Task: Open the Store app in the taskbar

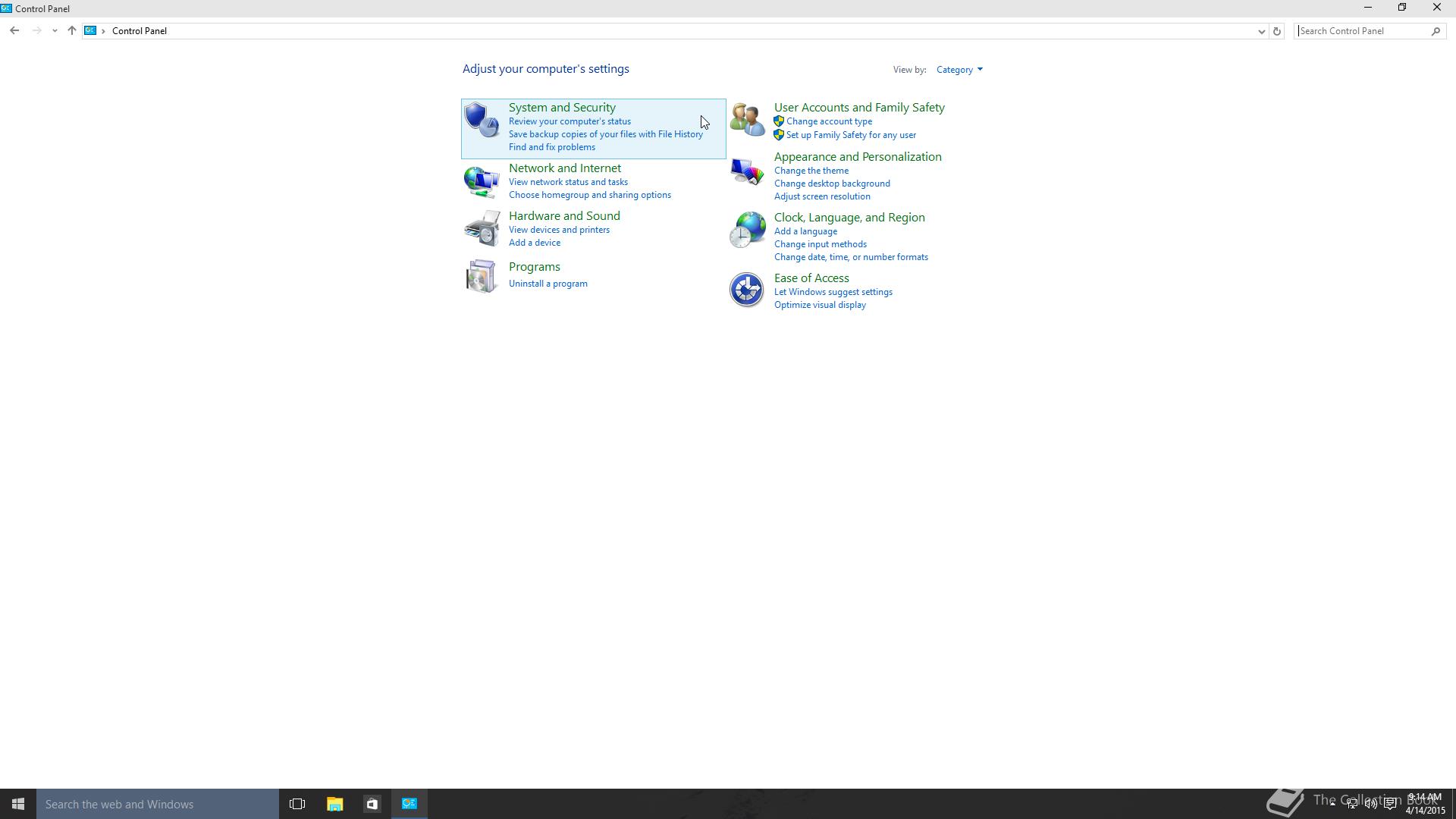Action: click(372, 804)
